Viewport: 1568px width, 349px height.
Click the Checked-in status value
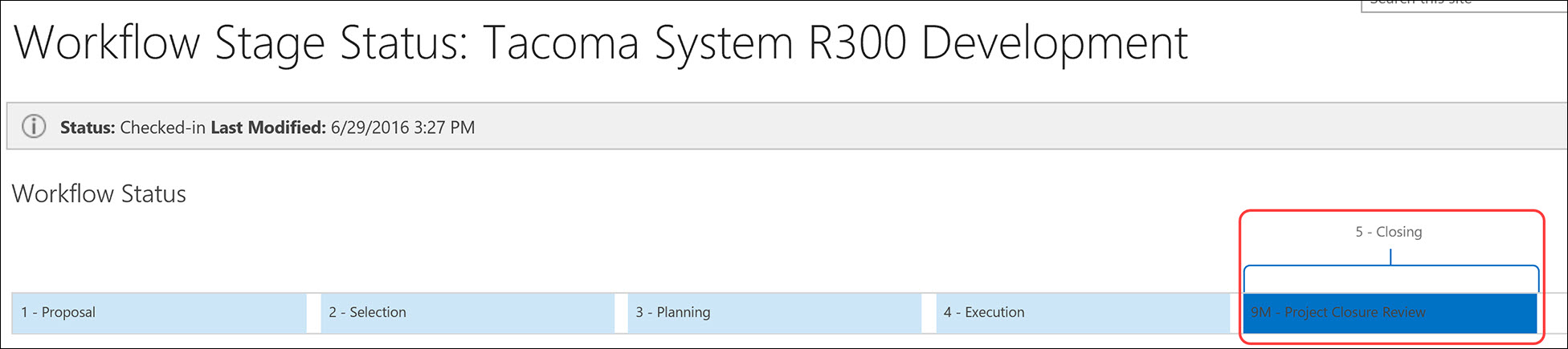[163, 128]
